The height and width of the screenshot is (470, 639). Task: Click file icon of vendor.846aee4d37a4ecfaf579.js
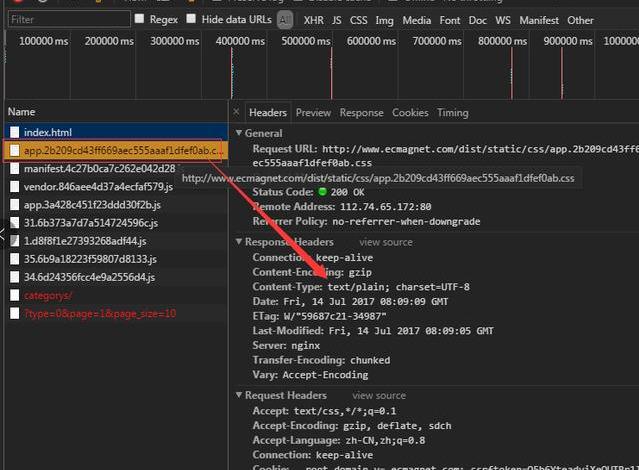point(14,187)
